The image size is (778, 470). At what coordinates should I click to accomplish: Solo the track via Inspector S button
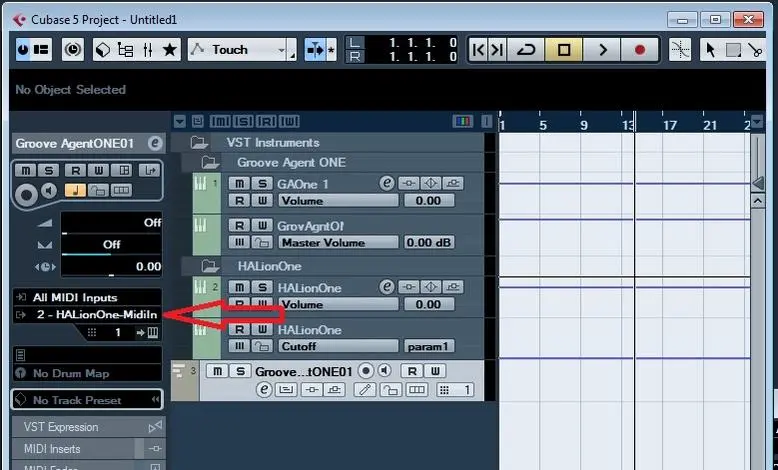tap(49, 170)
